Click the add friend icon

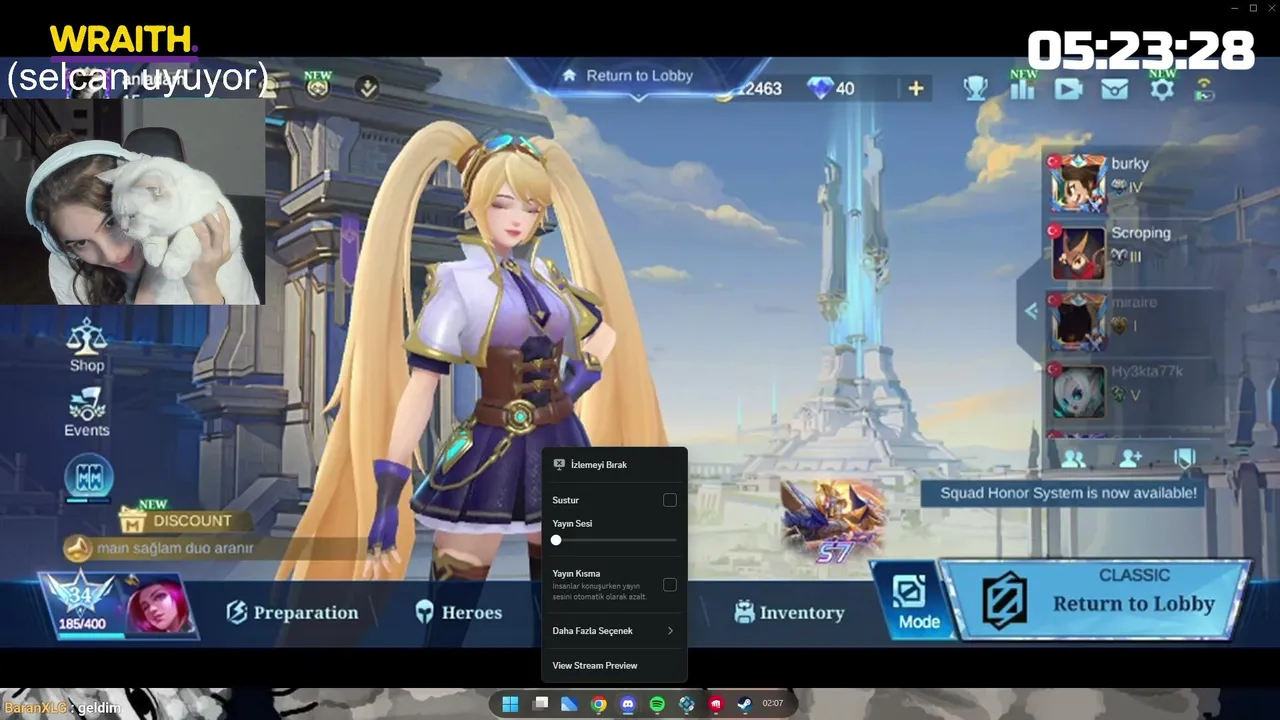point(1130,459)
